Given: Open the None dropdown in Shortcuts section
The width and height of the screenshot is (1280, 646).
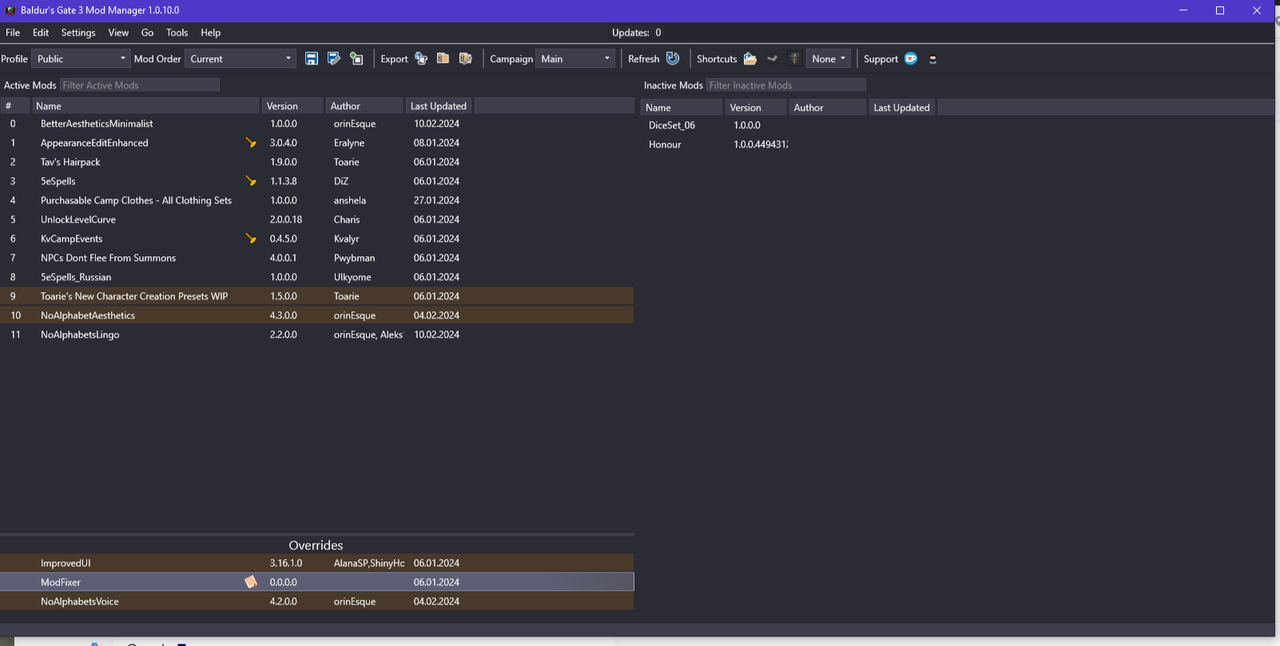Looking at the screenshot, I should tap(829, 59).
